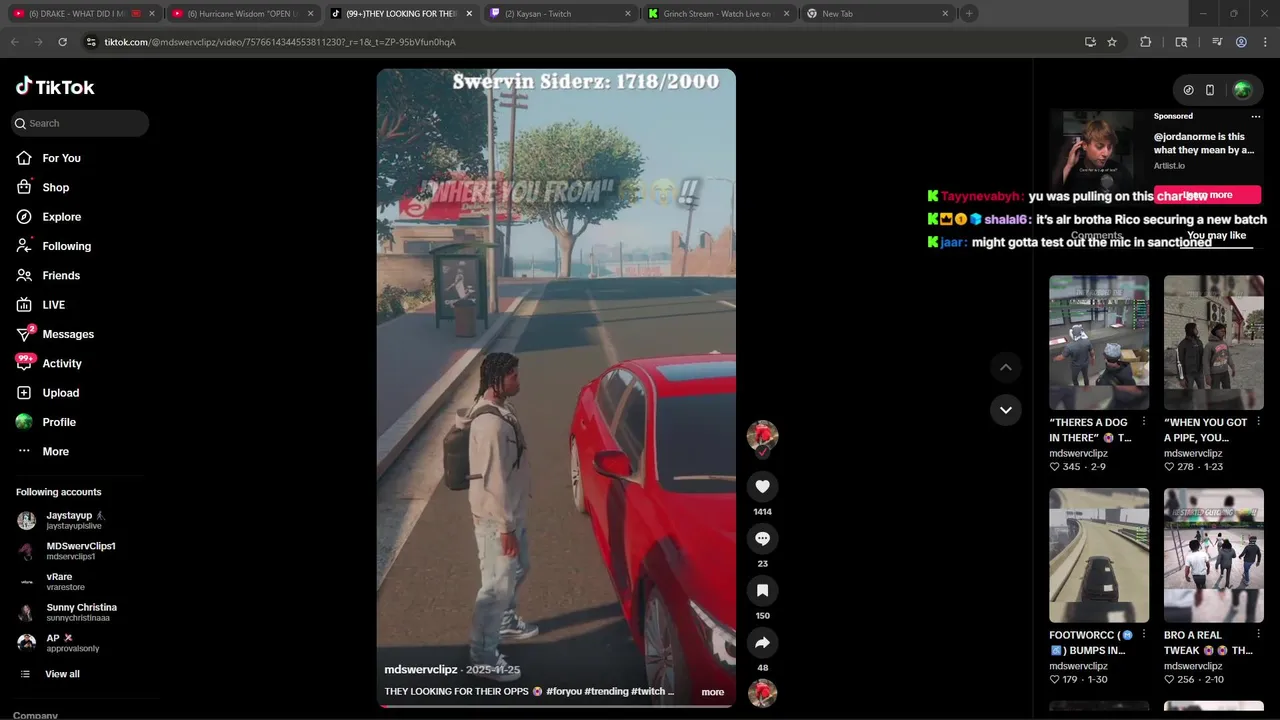Switch to Hurricane Wisdom browser tab
Image resolution: width=1280 pixels, height=720 pixels.
[x=242, y=14]
